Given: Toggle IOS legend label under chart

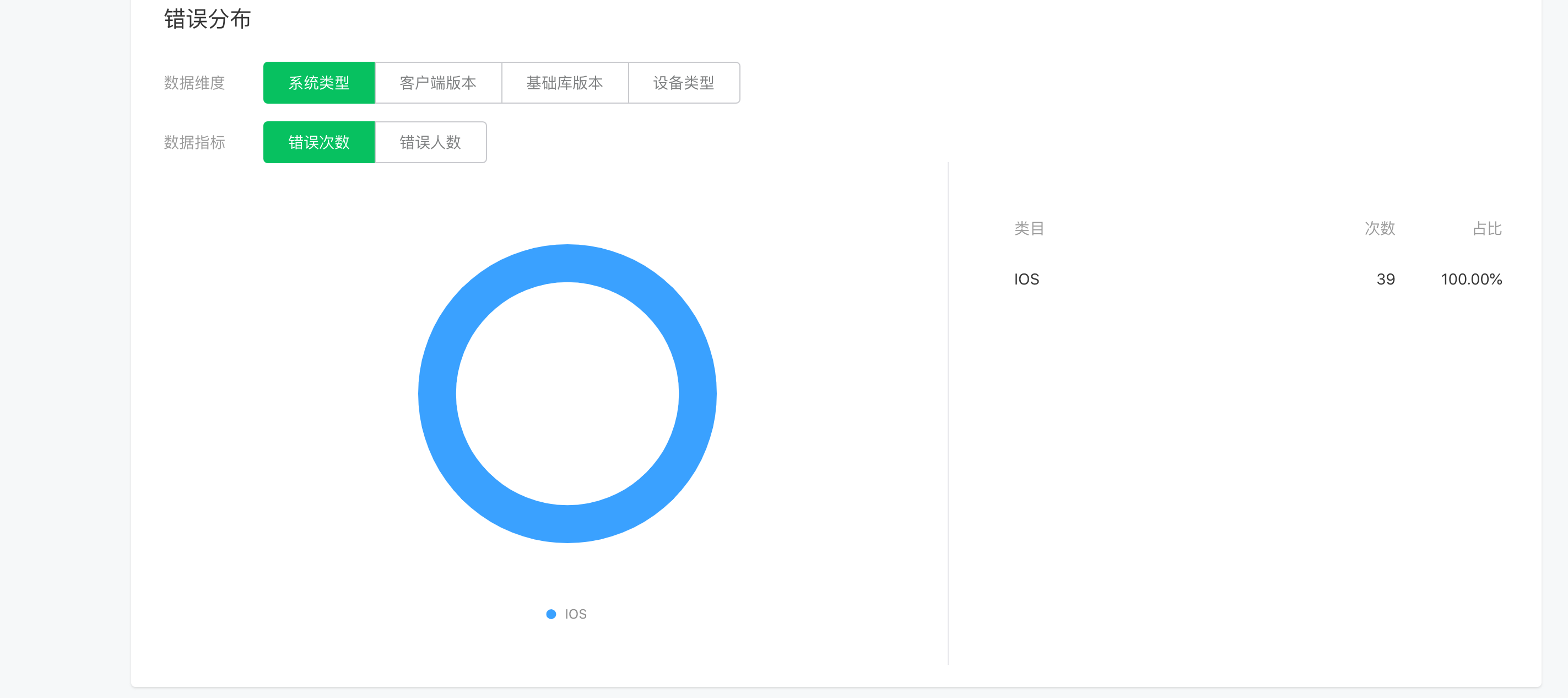Looking at the screenshot, I should [x=575, y=614].
